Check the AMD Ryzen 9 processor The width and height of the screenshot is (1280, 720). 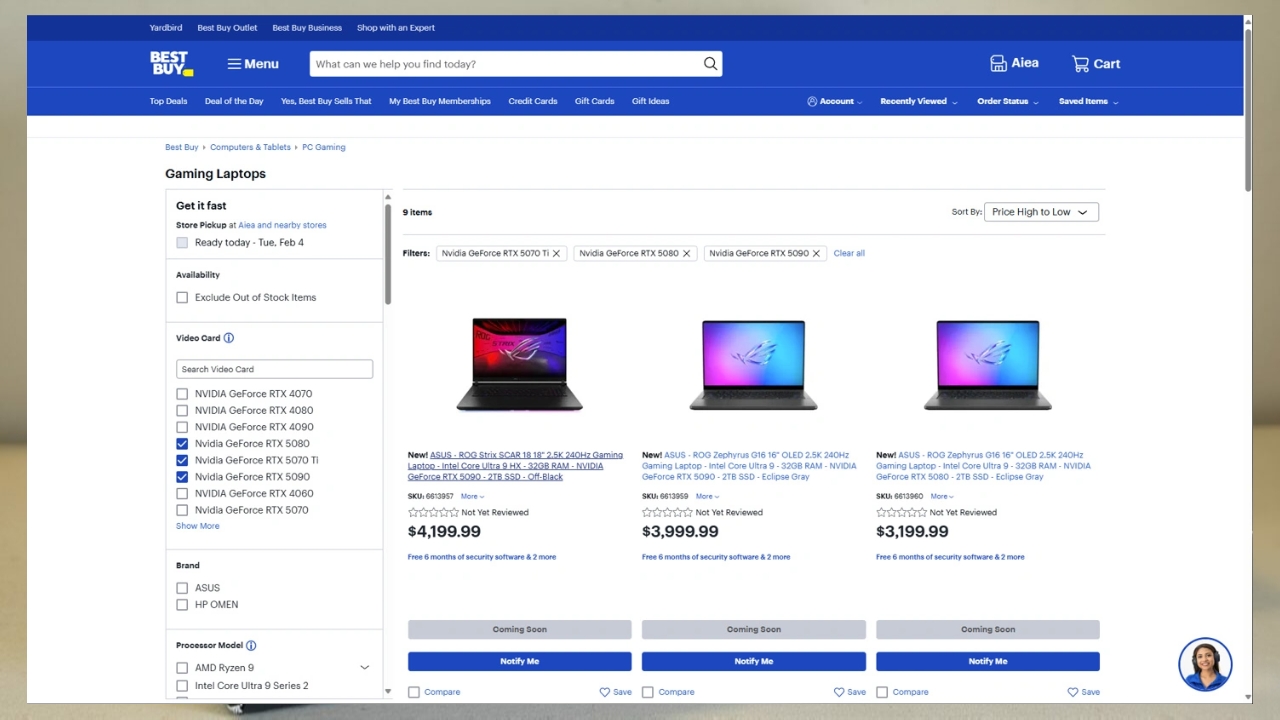tap(182, 668)
